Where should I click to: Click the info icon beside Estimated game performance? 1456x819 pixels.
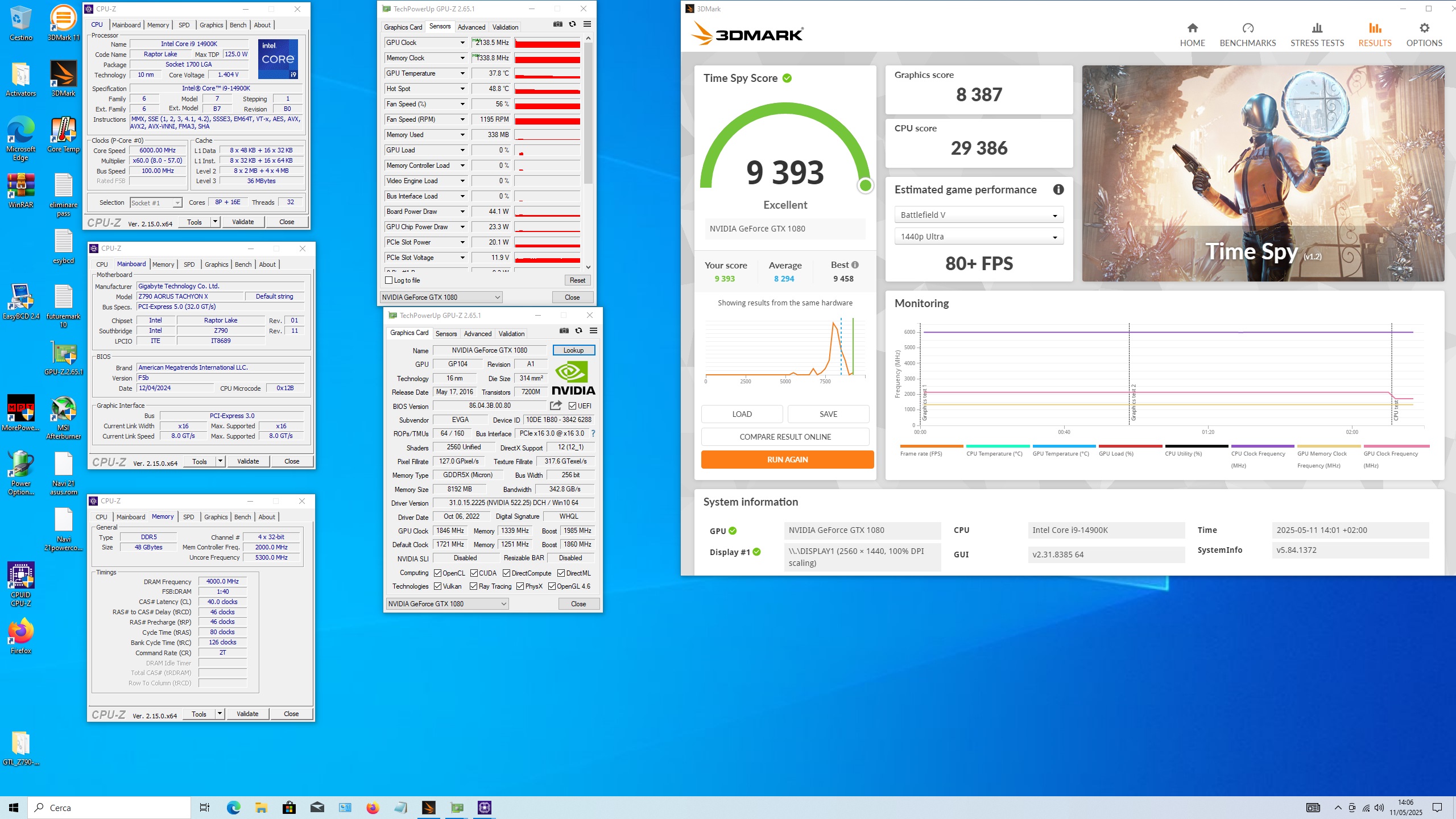pos(1058,190)
